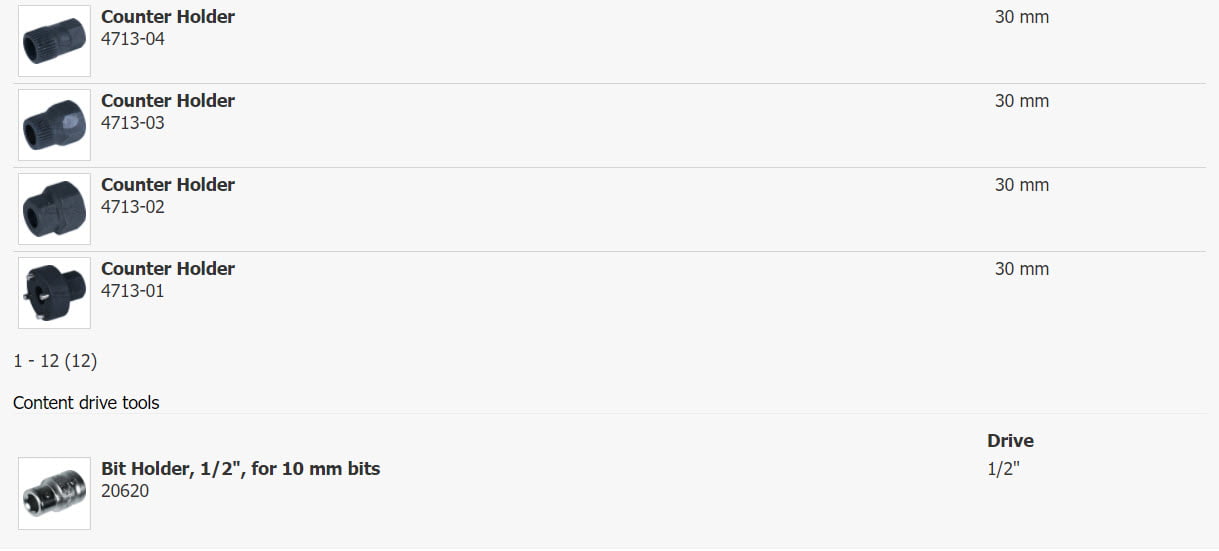Click Counter Holder title above 4713-04
The width and height of the screenshot is (1219, 551).
pos(168,17)
